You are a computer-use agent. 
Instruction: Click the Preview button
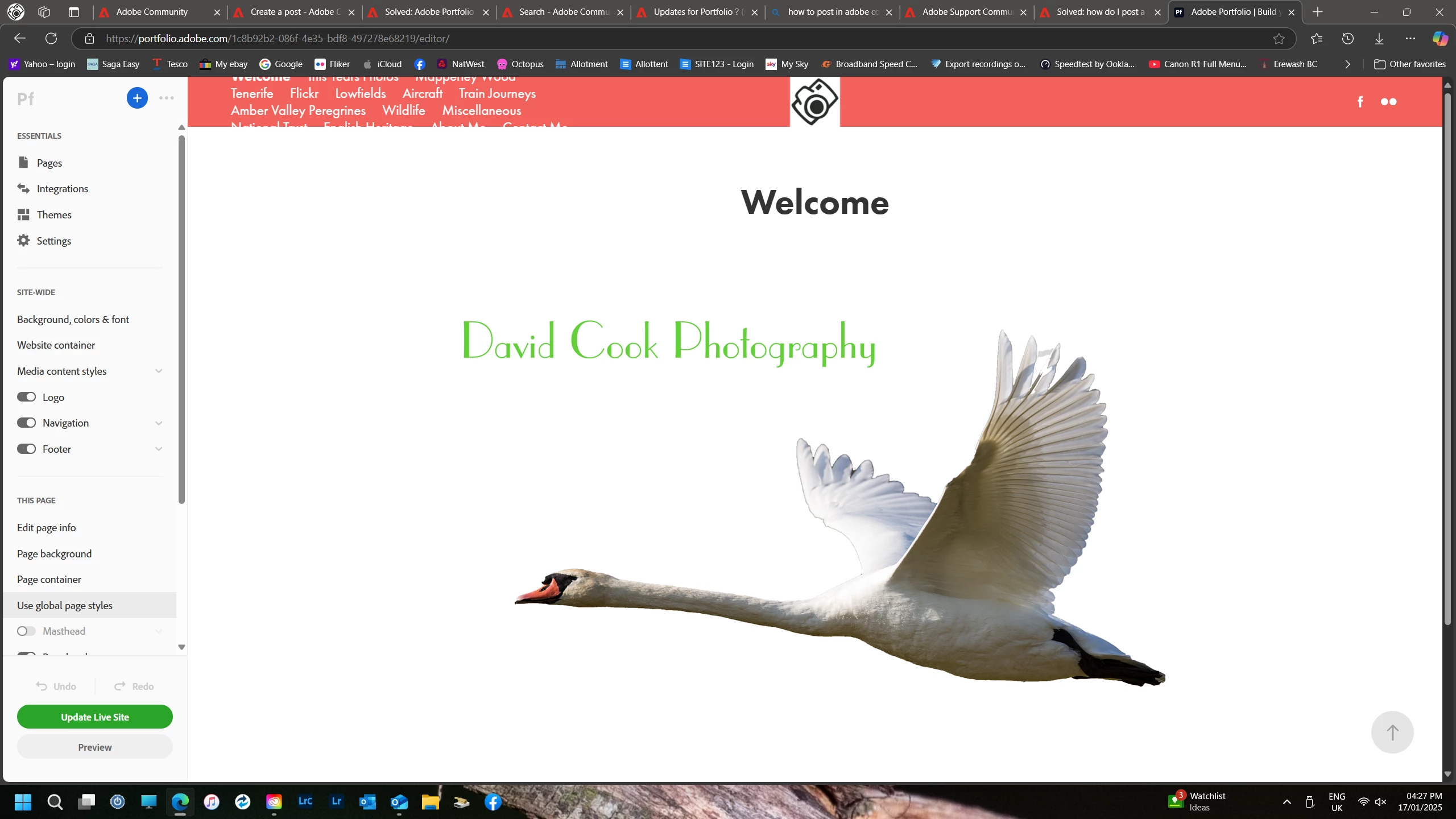pos(95,747)
